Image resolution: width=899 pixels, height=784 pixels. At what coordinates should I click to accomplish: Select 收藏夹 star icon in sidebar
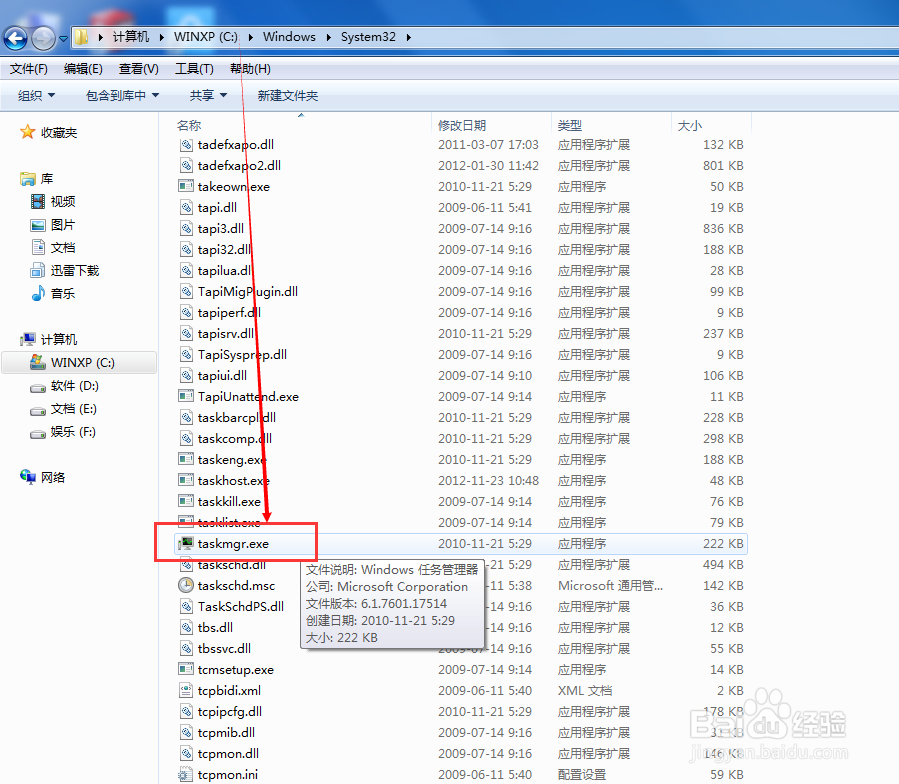28,132
